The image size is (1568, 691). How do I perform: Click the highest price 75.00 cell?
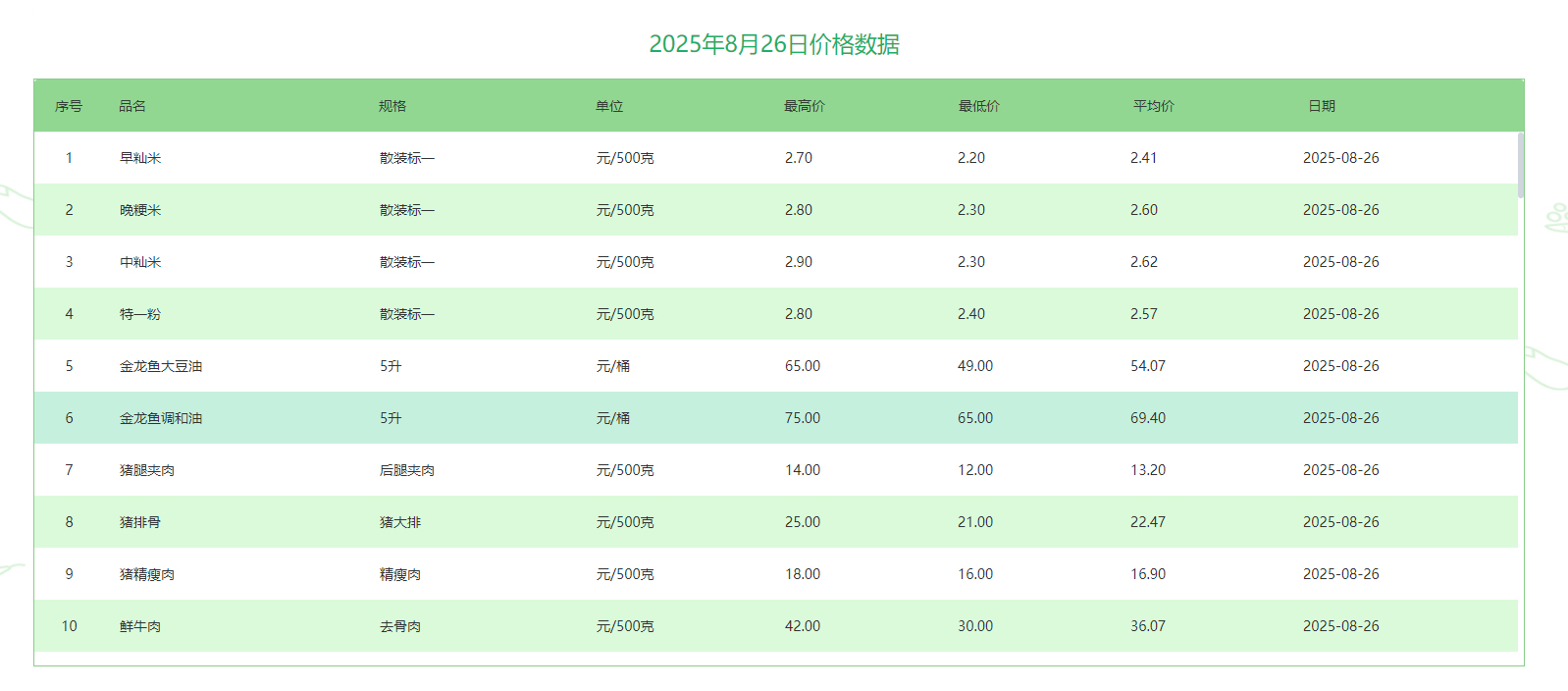pyautogui.click(x=803, y=418)
